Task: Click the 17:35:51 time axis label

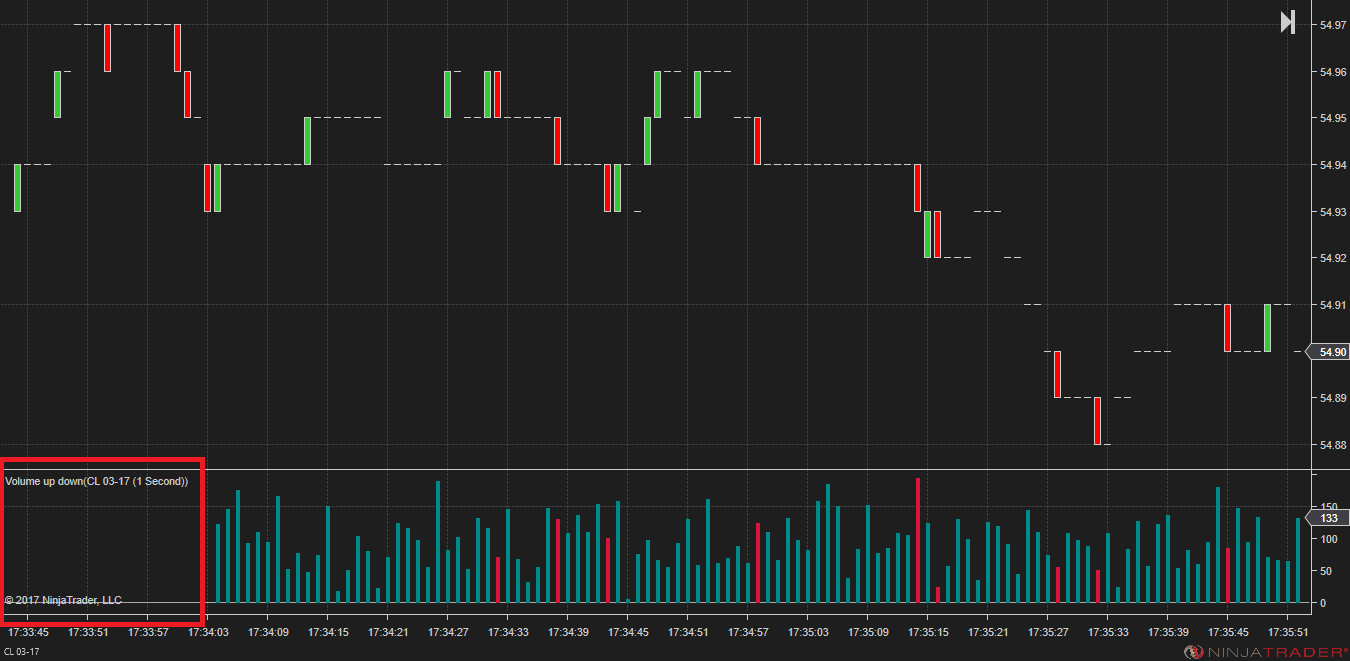Action: click(x=1288, y=632)
